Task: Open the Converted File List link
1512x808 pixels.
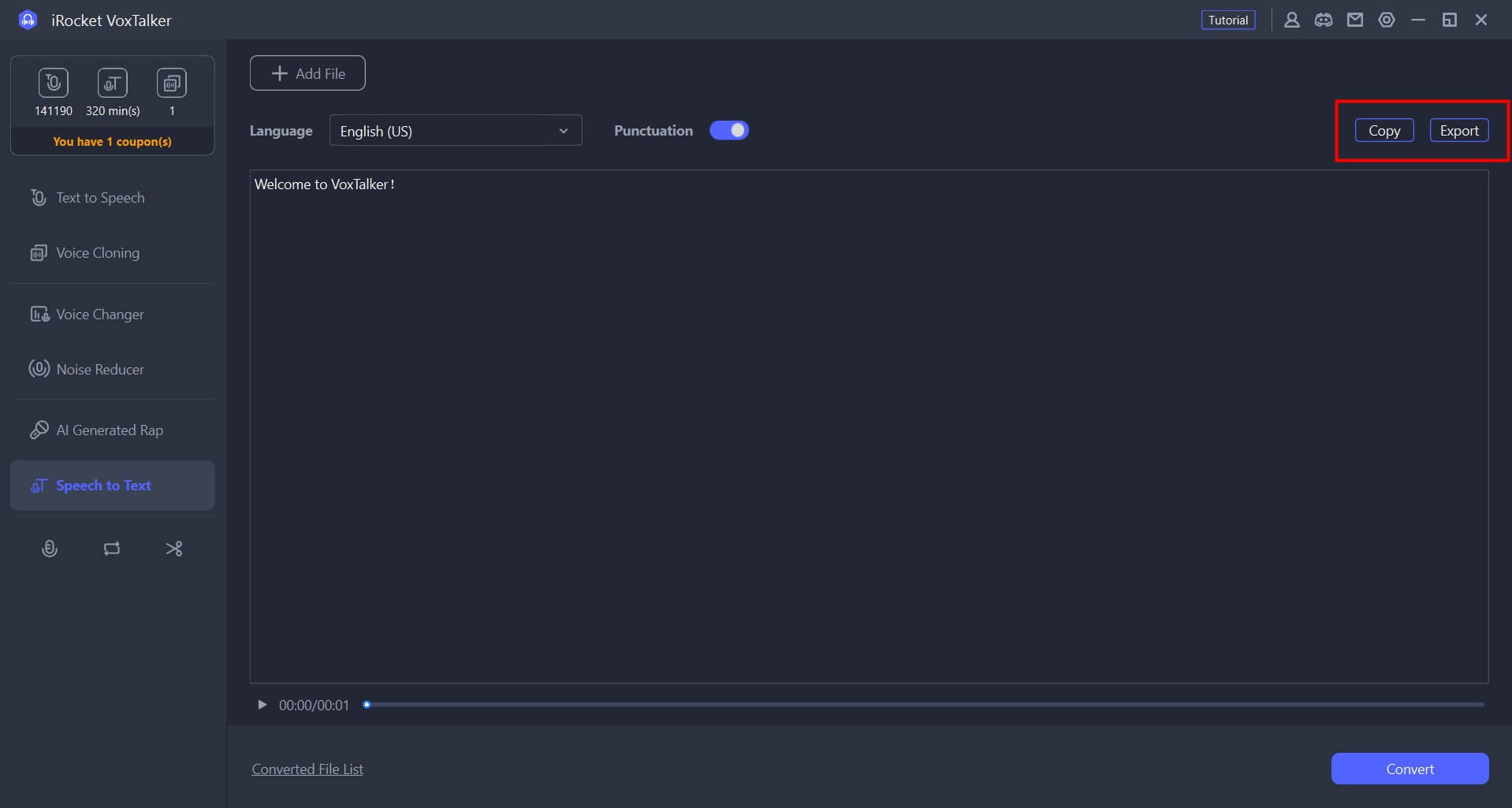Action: 307,769
